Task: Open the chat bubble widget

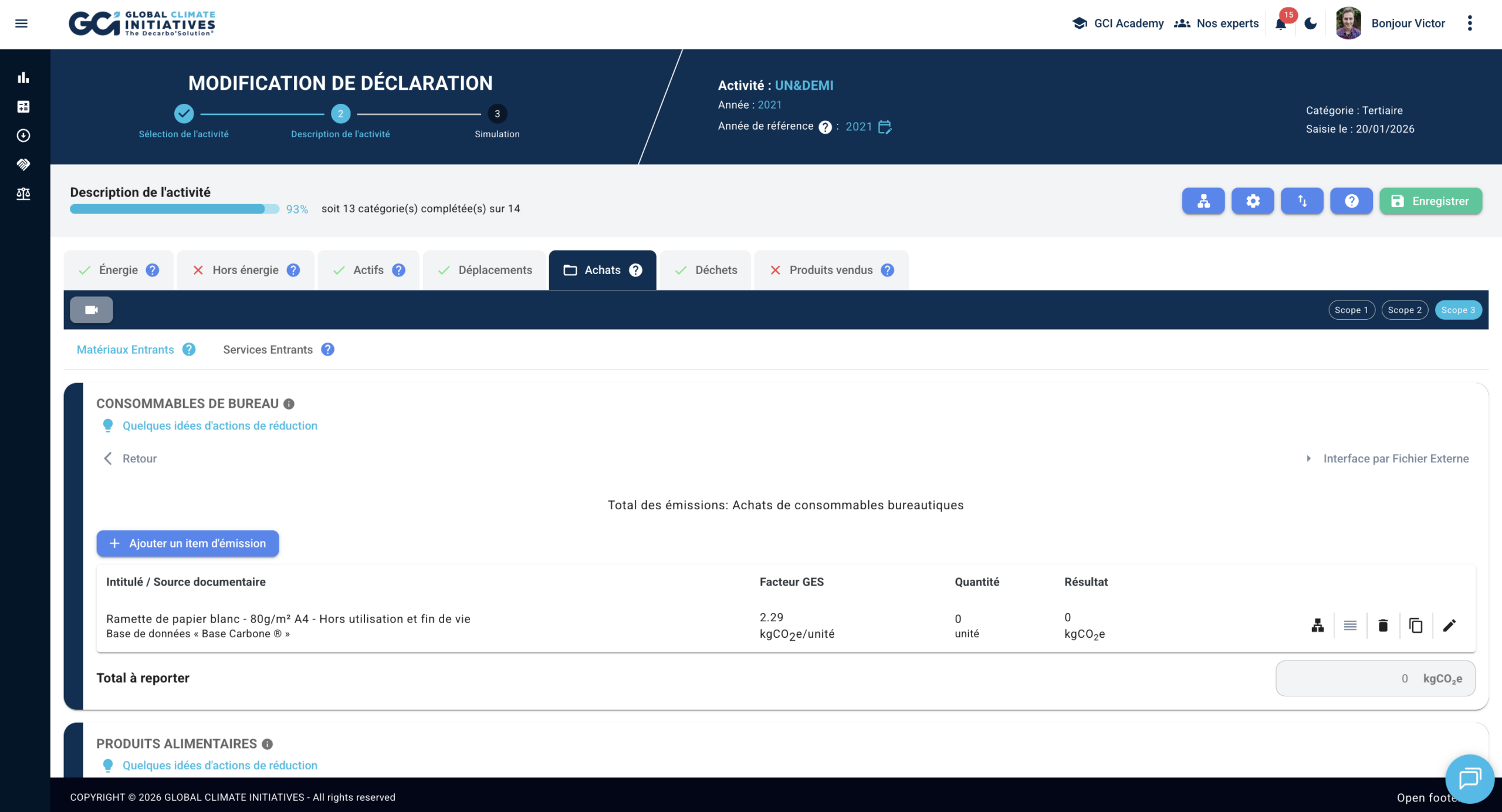Action: click(x=1469, y=779)
